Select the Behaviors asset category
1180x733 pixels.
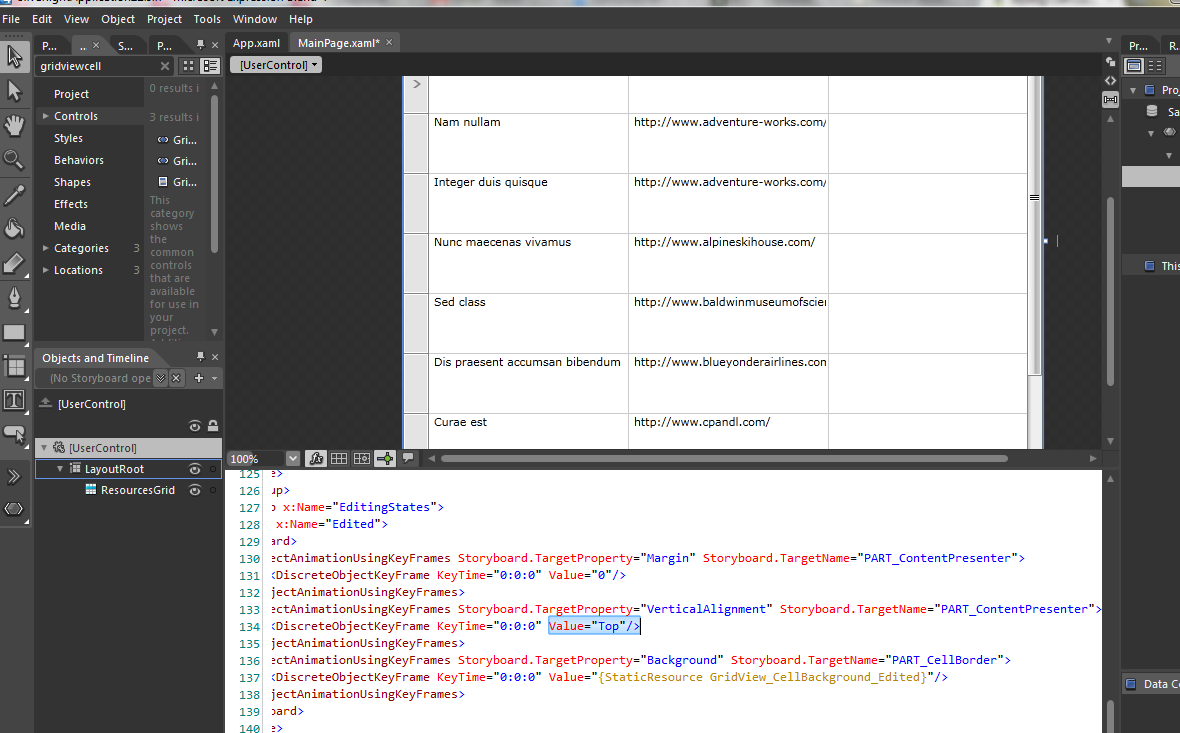[79, 160]
